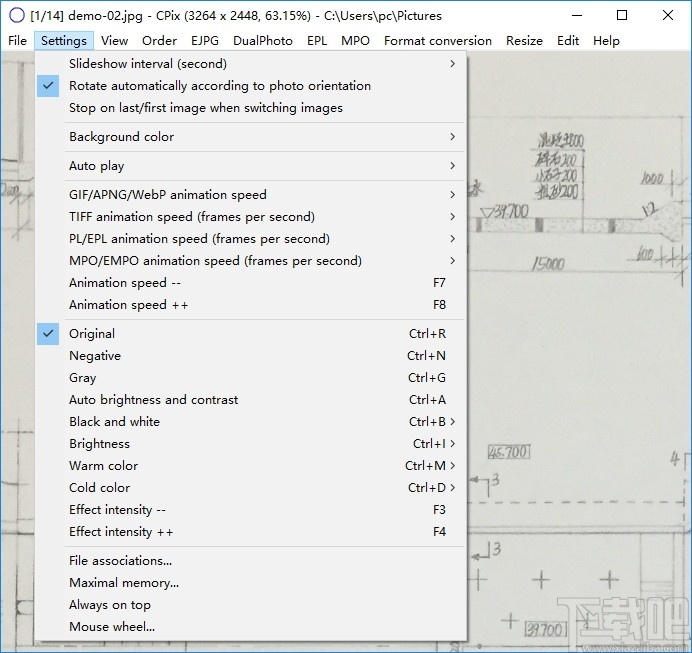
Task: Expand Slideshow interval (second) submenu
Action: coord(148,64)
